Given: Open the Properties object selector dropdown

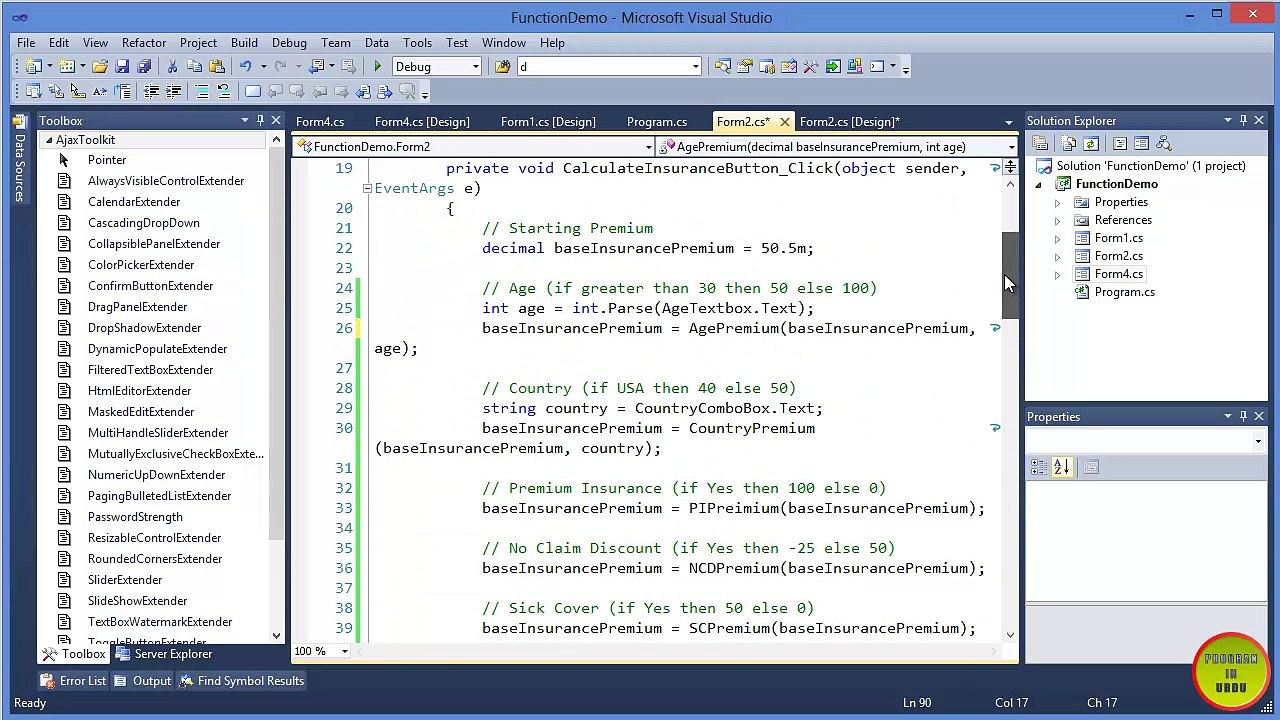Looking at the screenshot, I should 1258,441.
